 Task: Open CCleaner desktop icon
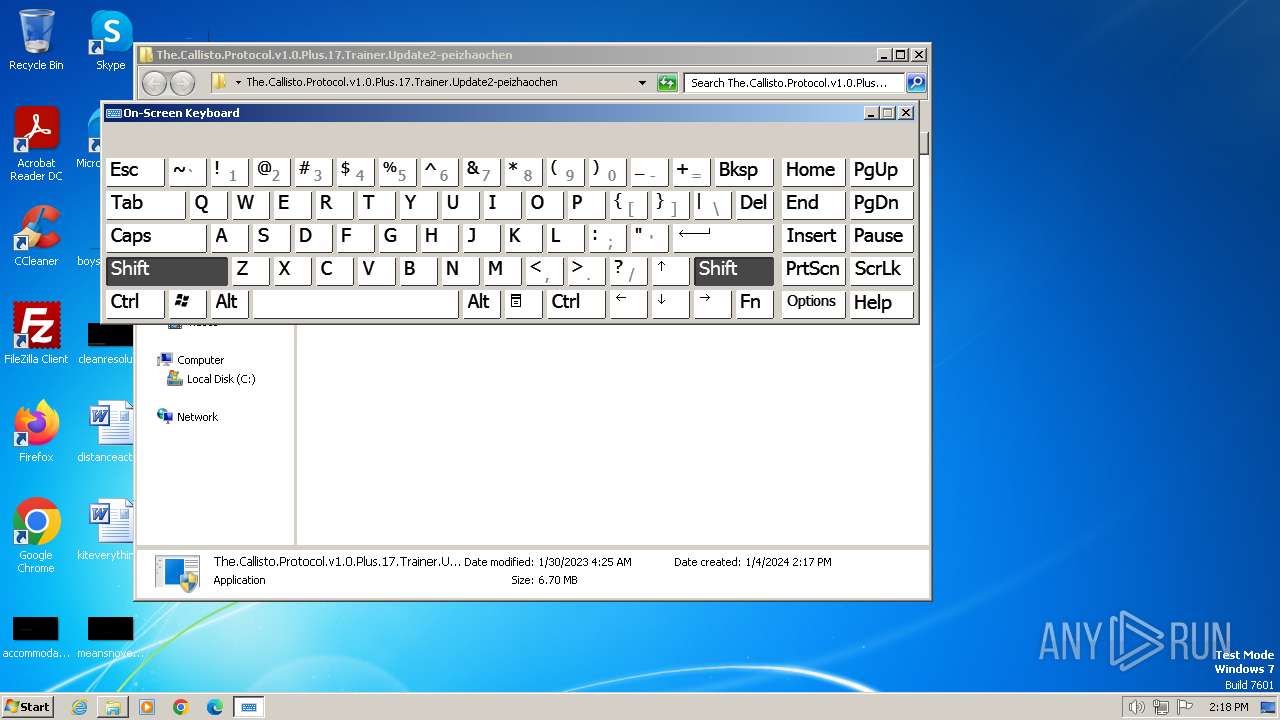click(x=36, y=236)
